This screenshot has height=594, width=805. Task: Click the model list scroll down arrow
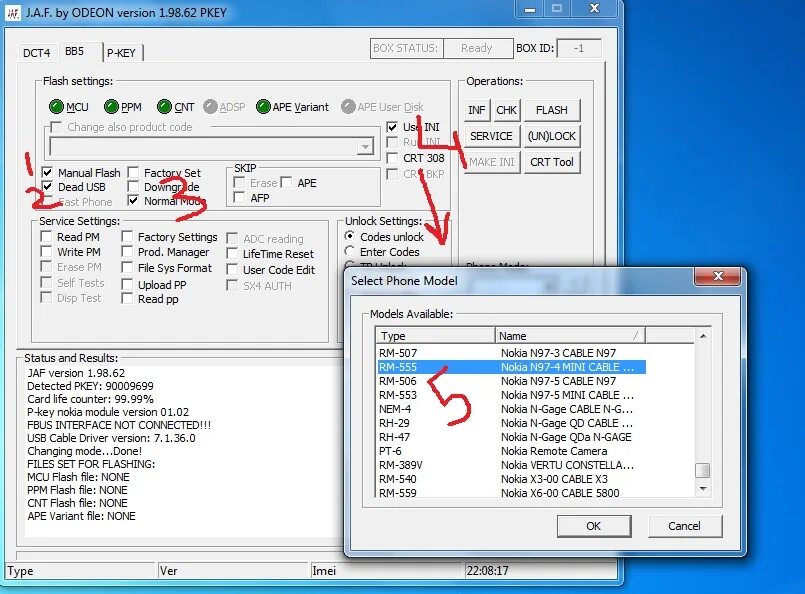(x=703, y=489)
